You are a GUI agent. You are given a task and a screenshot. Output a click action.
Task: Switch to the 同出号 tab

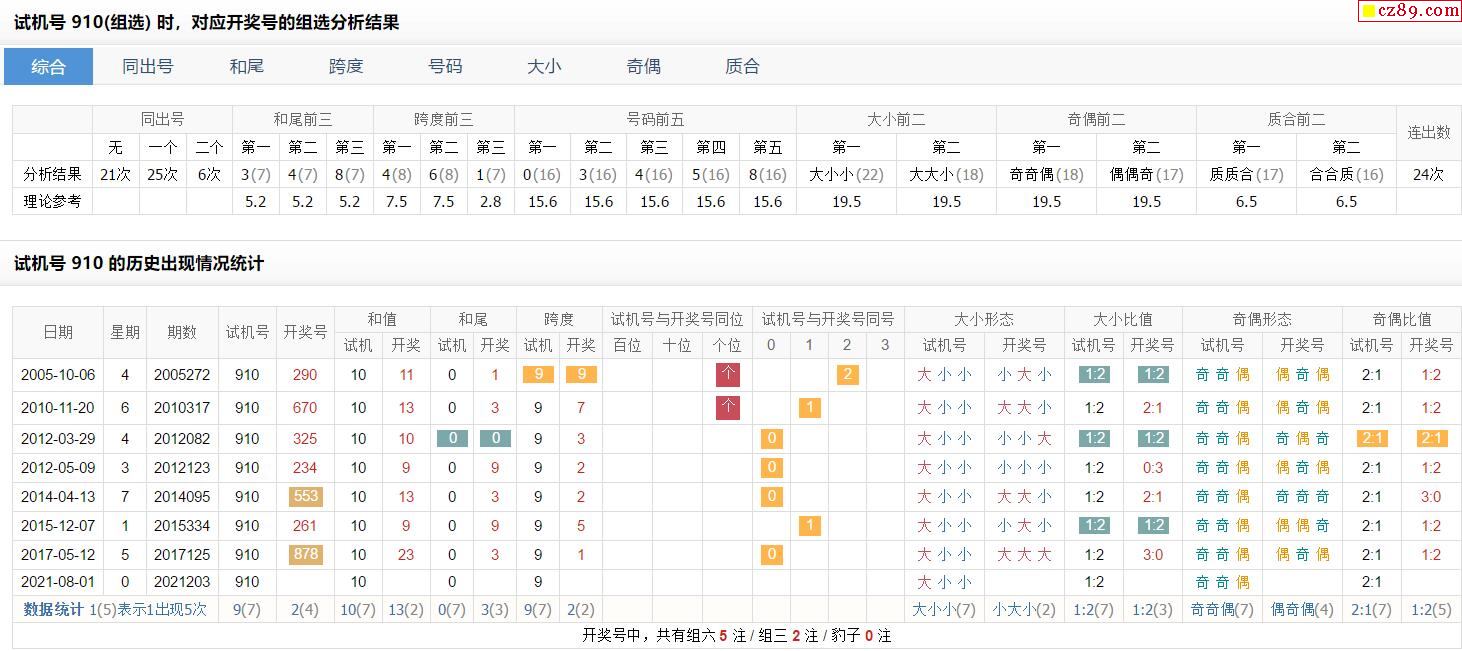point(148,67)
